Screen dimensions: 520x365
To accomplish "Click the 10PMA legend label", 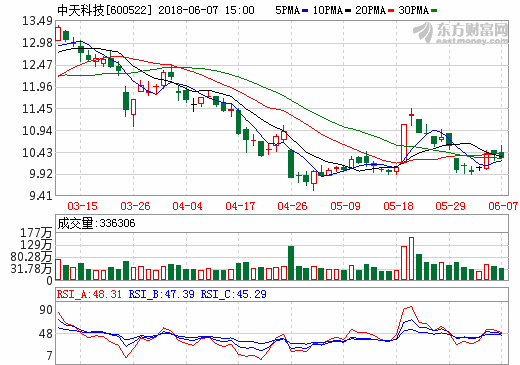I will pyautogui.click(x=328, y=10).
